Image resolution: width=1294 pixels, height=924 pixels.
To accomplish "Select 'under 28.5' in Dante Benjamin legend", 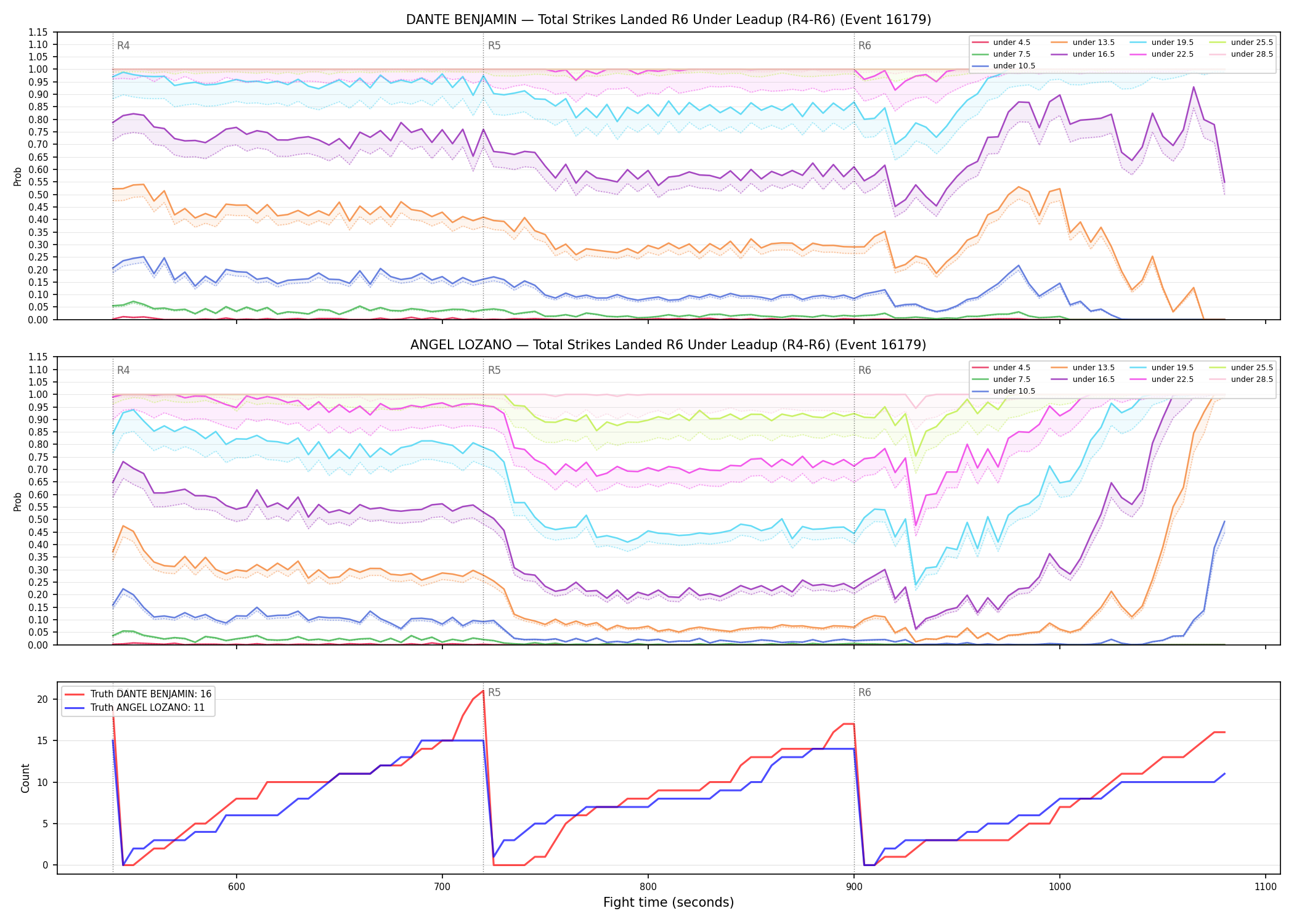I will pyautogui.click(x=1241, y=54).
